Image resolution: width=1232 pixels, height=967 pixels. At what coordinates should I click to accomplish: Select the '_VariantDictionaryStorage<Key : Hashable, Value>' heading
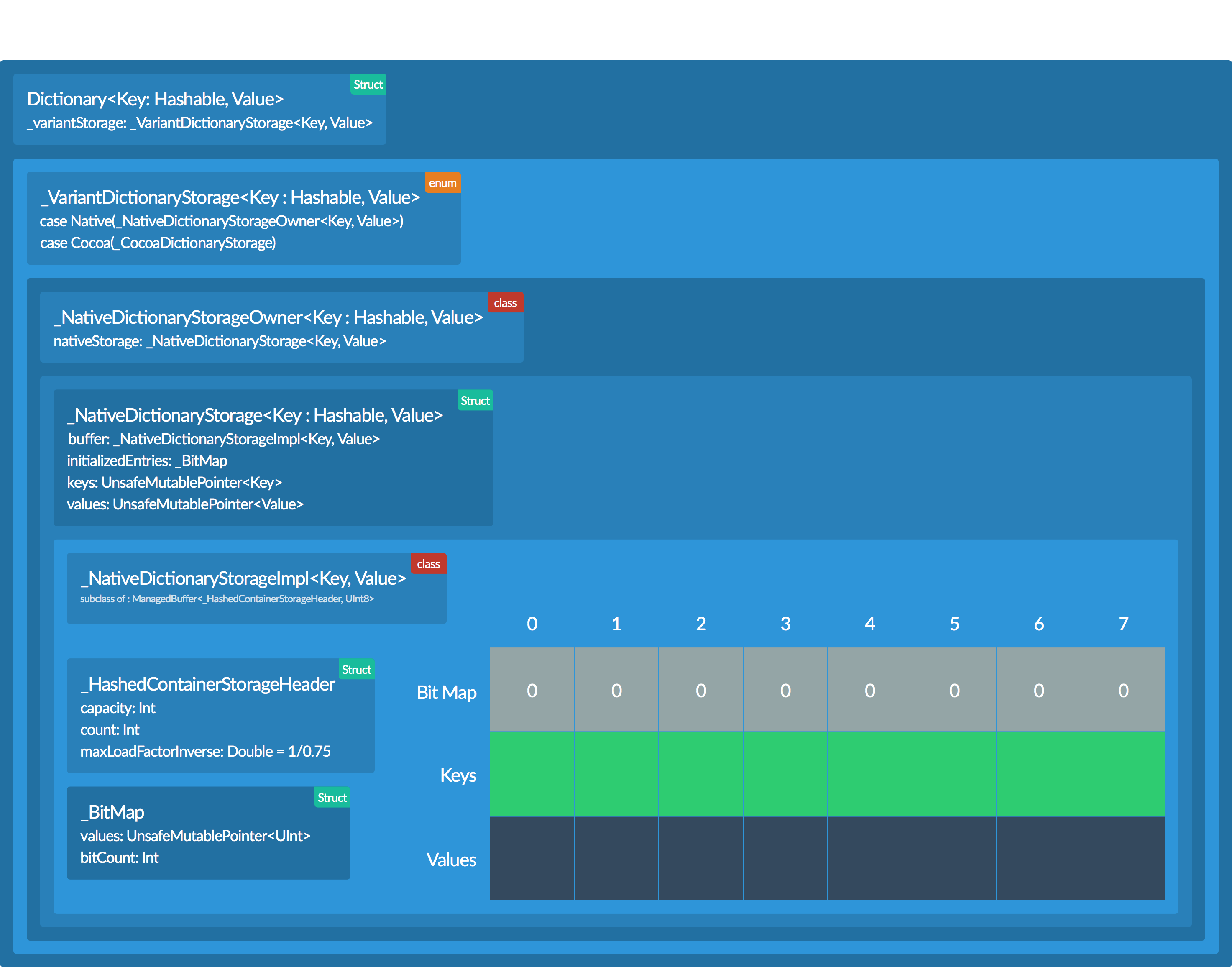tap(230, 197)
